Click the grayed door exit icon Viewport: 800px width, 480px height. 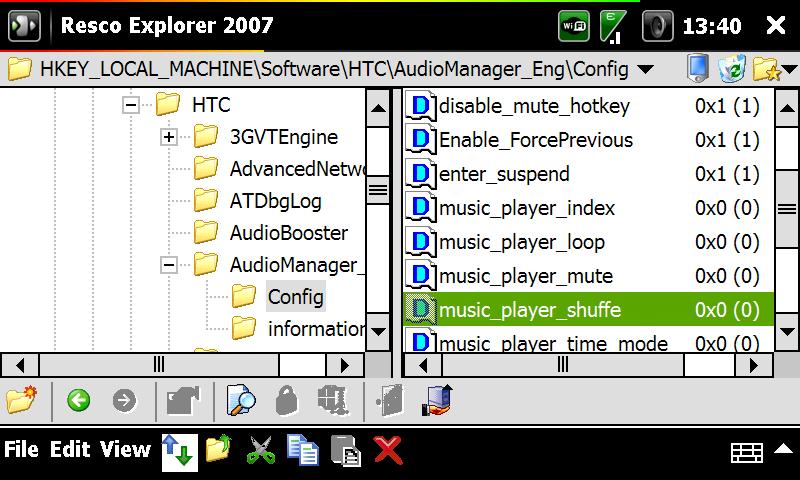point(390,400)
